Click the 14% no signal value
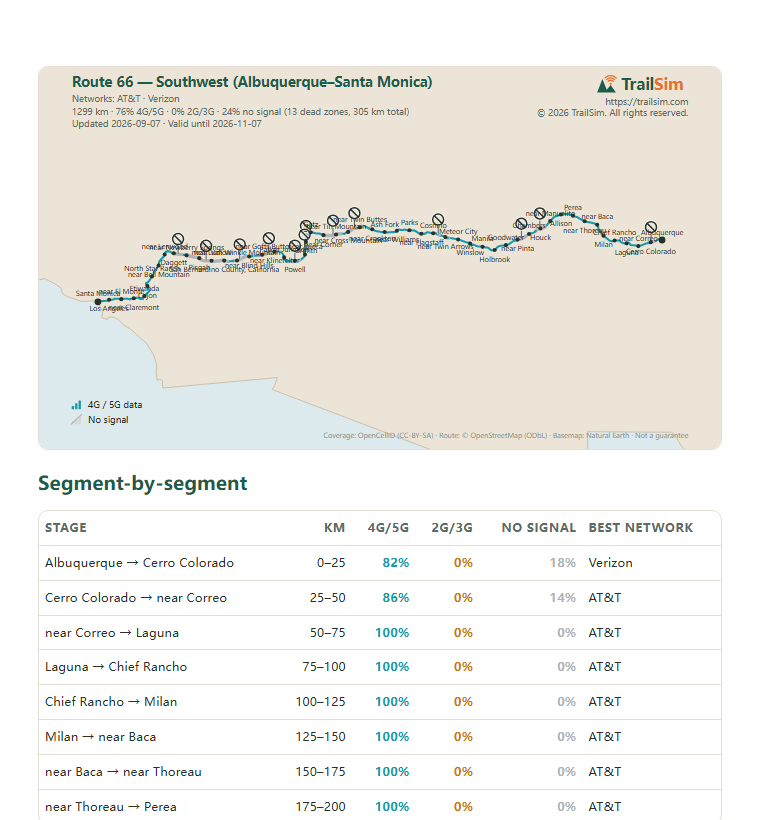The width and height of the screenshot is (760, 820). 563,598
